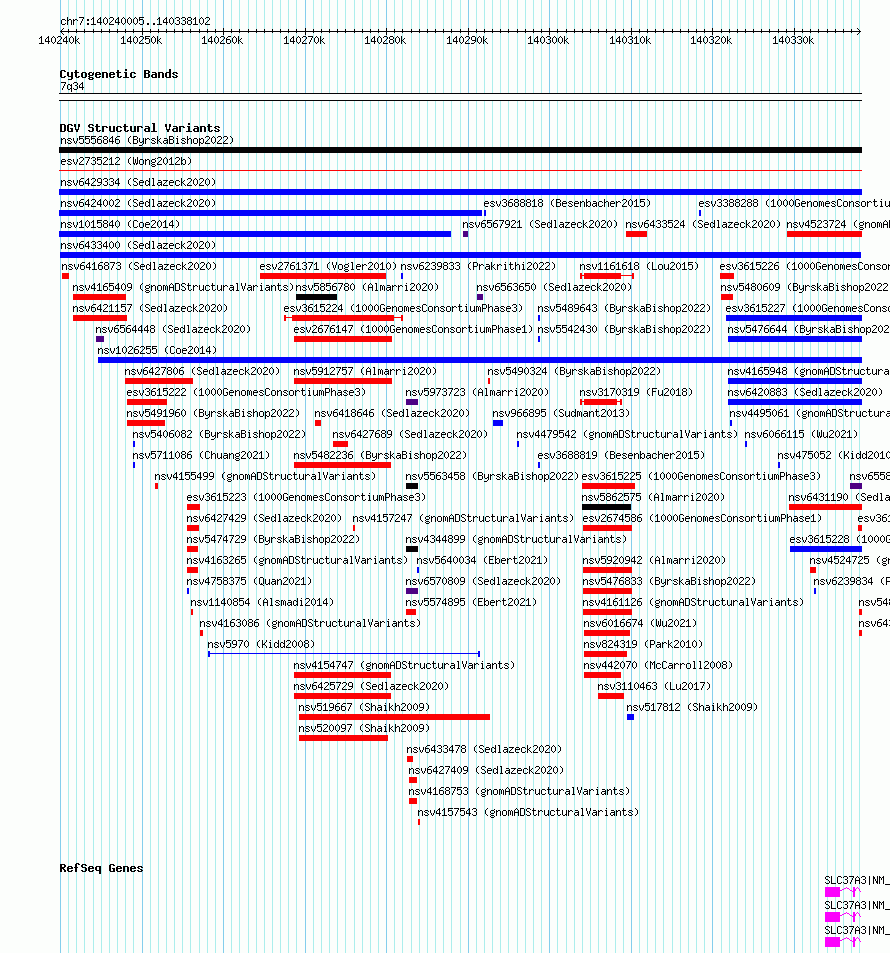Screen dimensions: 890x953
Task: Select nsv5574895 (Ebert2021) variant
Action: [x=471, y=602]
